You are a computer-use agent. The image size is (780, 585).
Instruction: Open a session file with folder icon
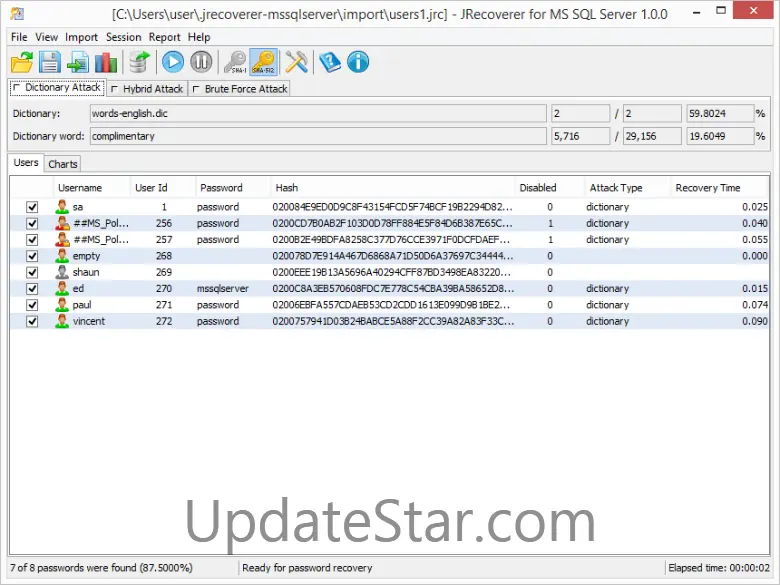click(x=22, y=63)
